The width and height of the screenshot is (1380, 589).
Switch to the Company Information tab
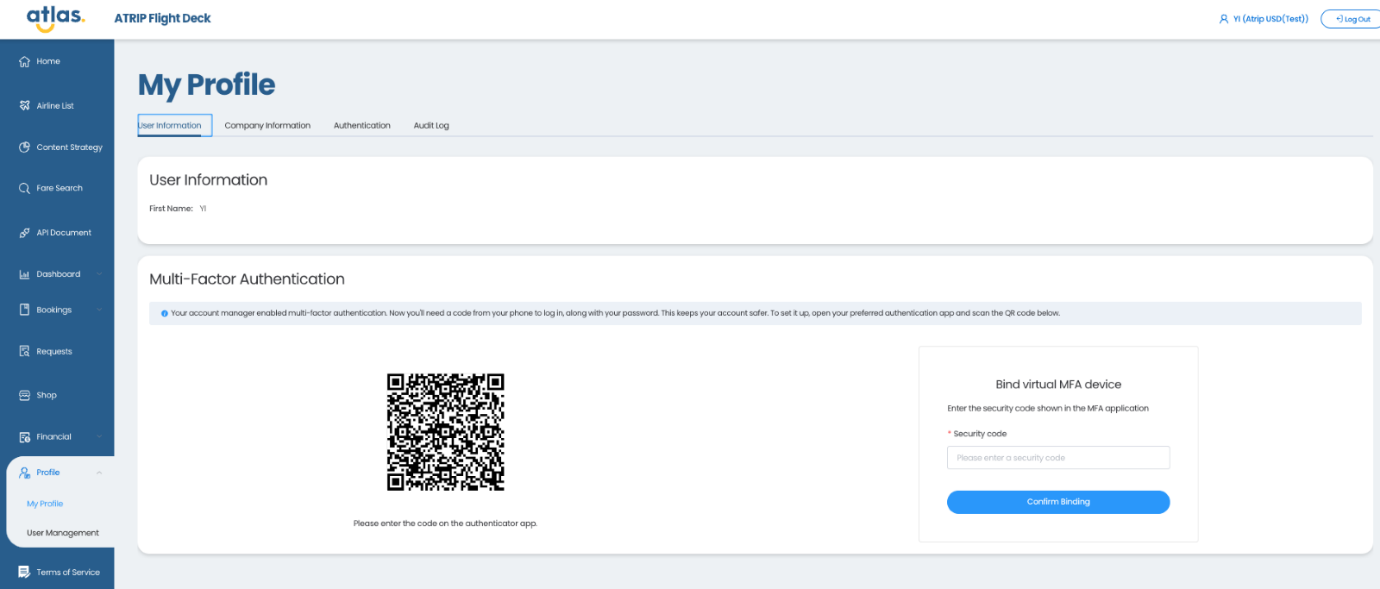[267, 126]
